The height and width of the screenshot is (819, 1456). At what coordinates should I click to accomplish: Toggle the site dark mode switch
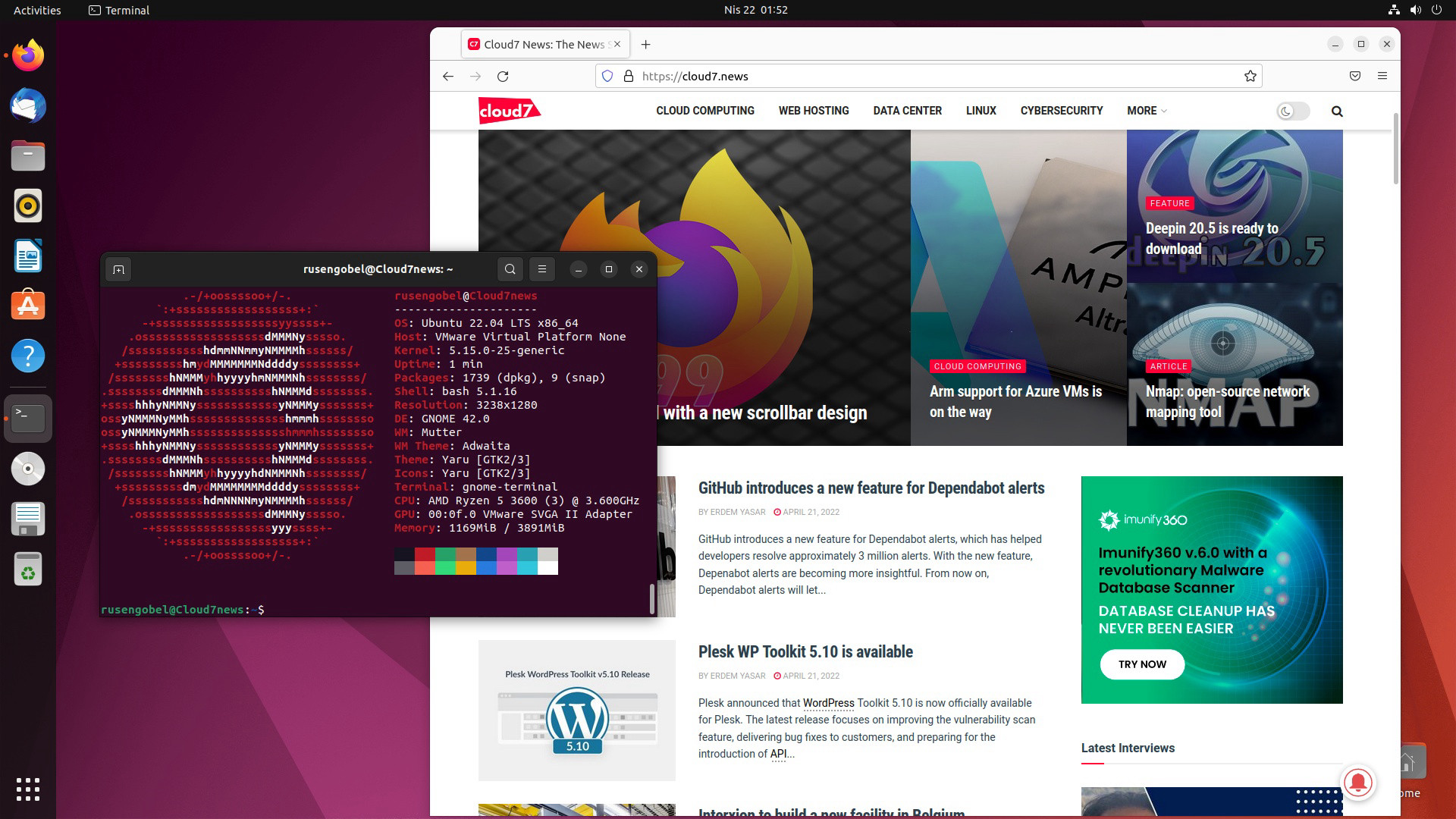(x=1293, y=111)
